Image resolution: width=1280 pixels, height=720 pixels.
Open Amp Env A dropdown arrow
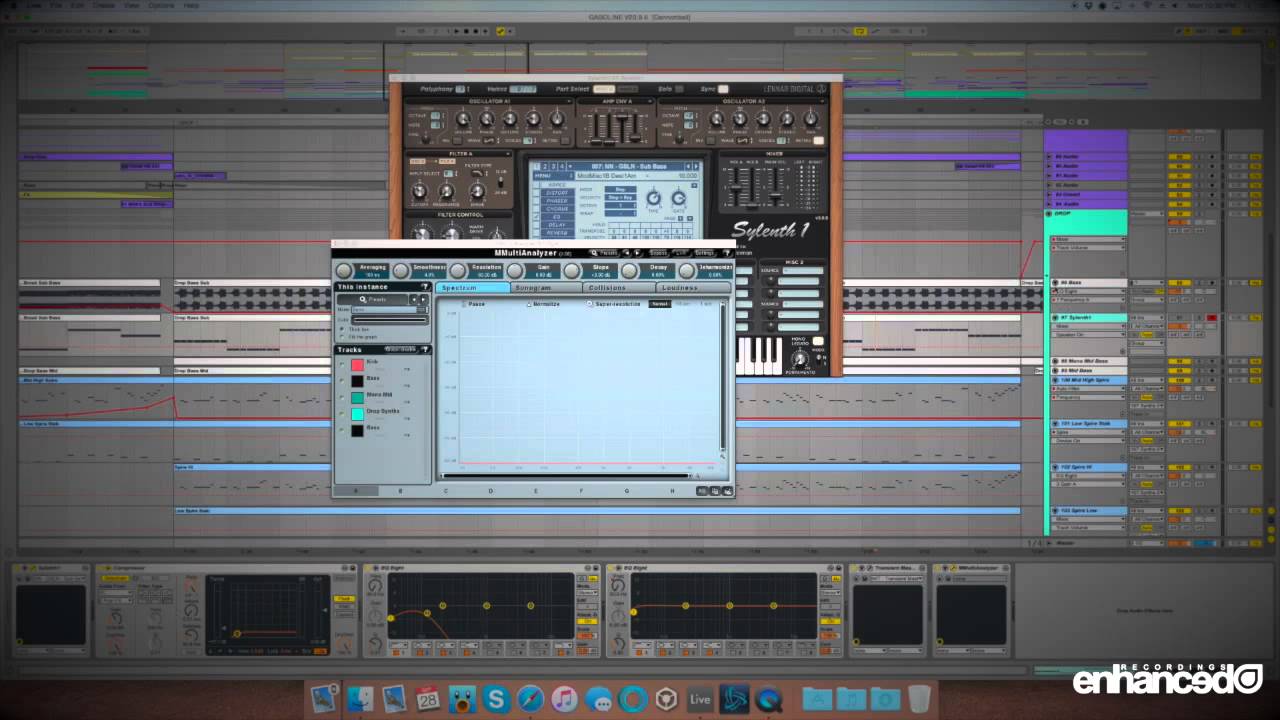click(x=649, y=101)
